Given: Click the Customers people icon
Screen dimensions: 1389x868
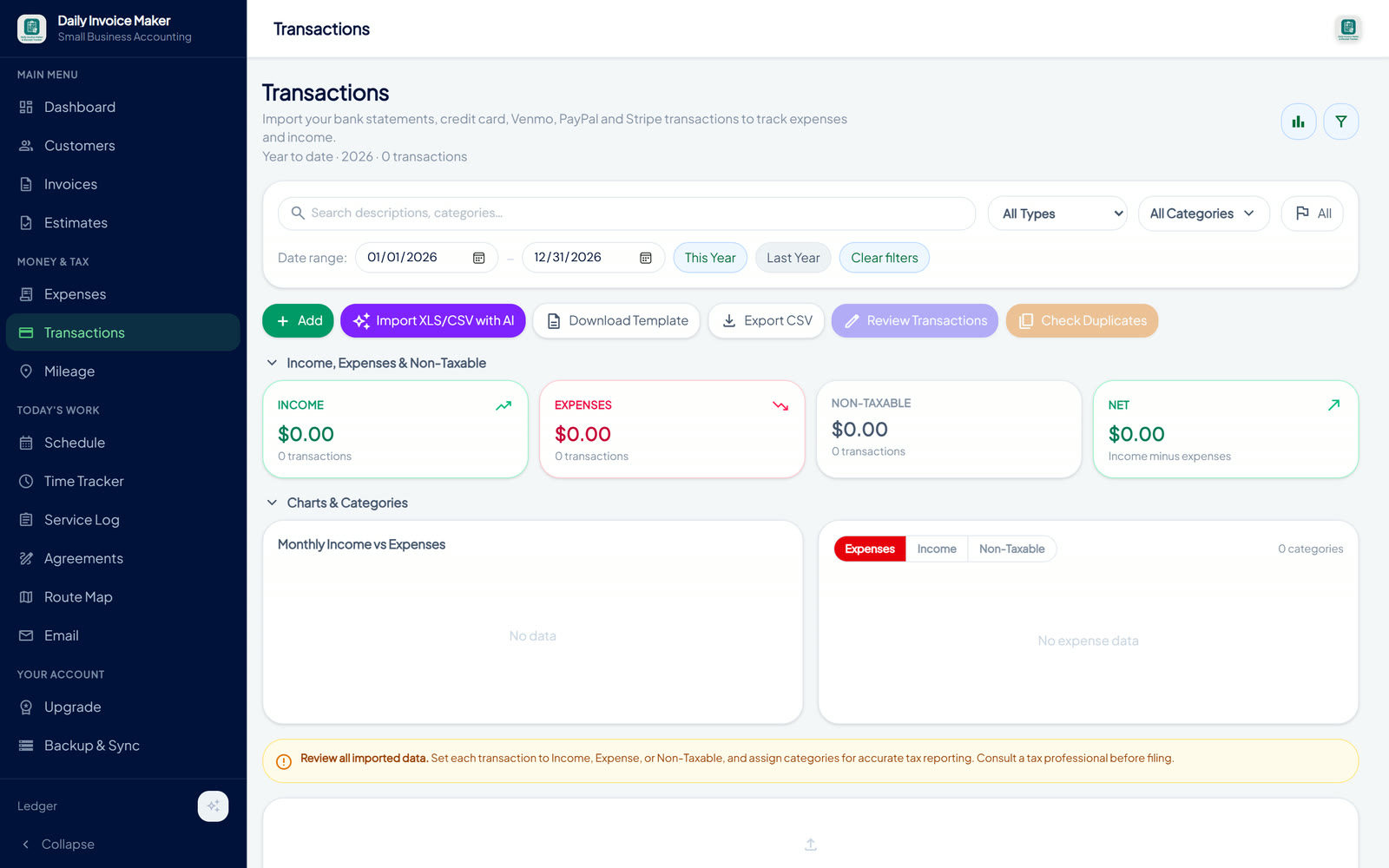Looking at the screenshot, I should point(26,146).
